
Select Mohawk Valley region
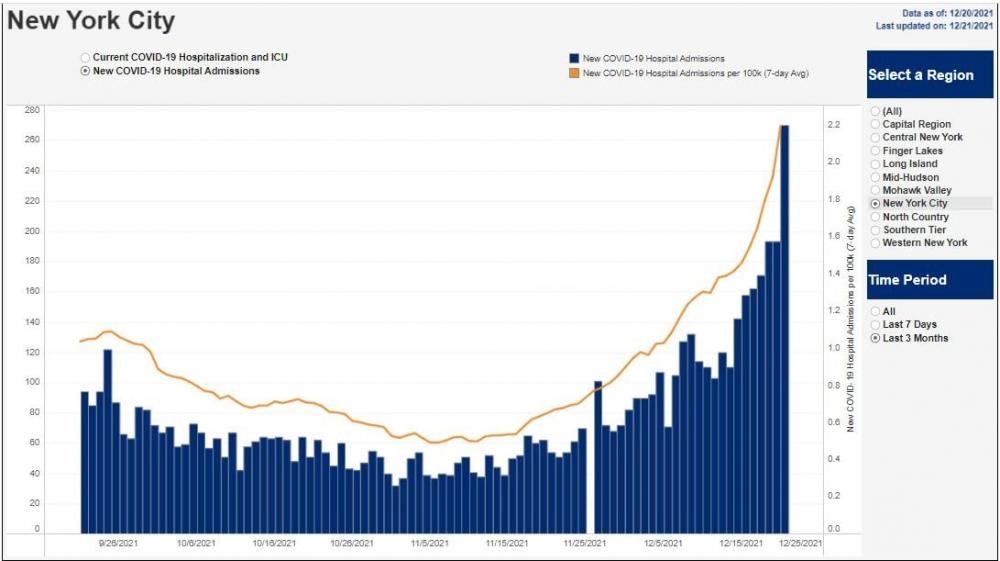point(876,190)
